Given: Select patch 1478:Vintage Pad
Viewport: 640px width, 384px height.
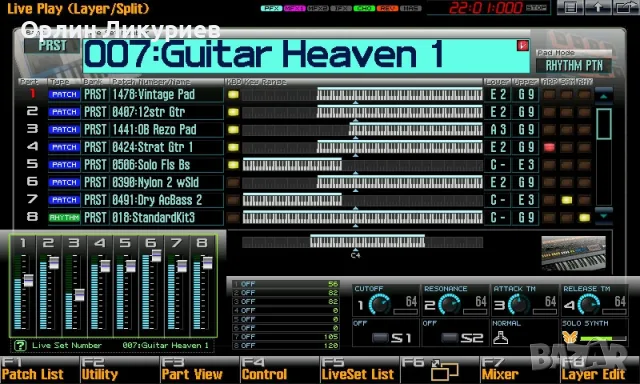Looking at the screenshot, I should pyautogui.click(x=167, y=95).
